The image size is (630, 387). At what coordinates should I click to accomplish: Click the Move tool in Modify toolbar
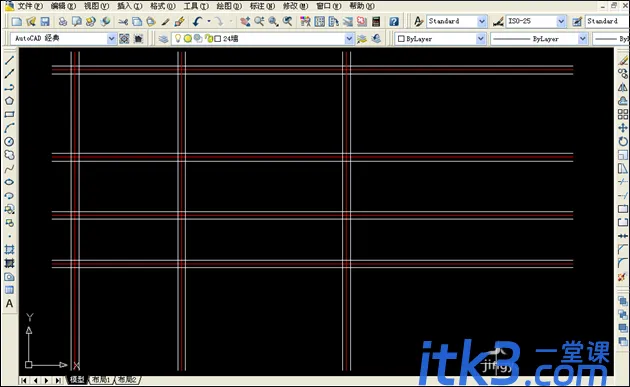tap(623, 128)
